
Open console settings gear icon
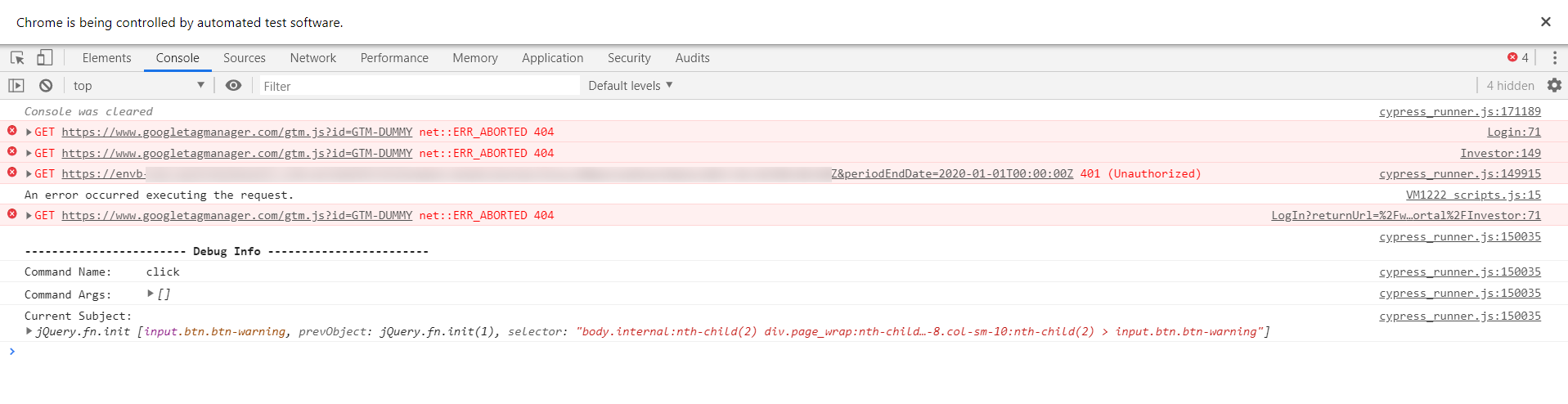click(1554, 86)
